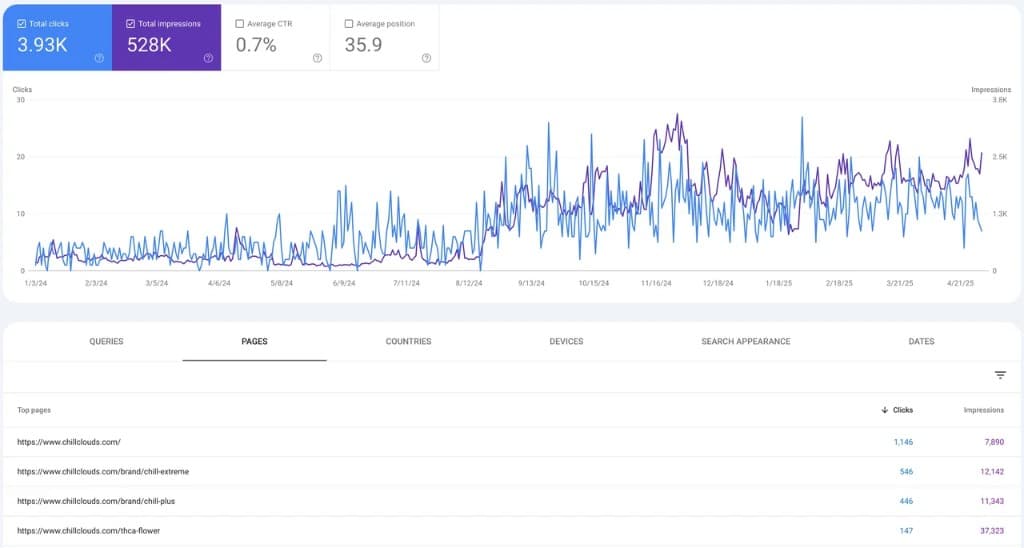Open the Search Appearance tab
The image size is (1024, 548).
pos(746,342)
